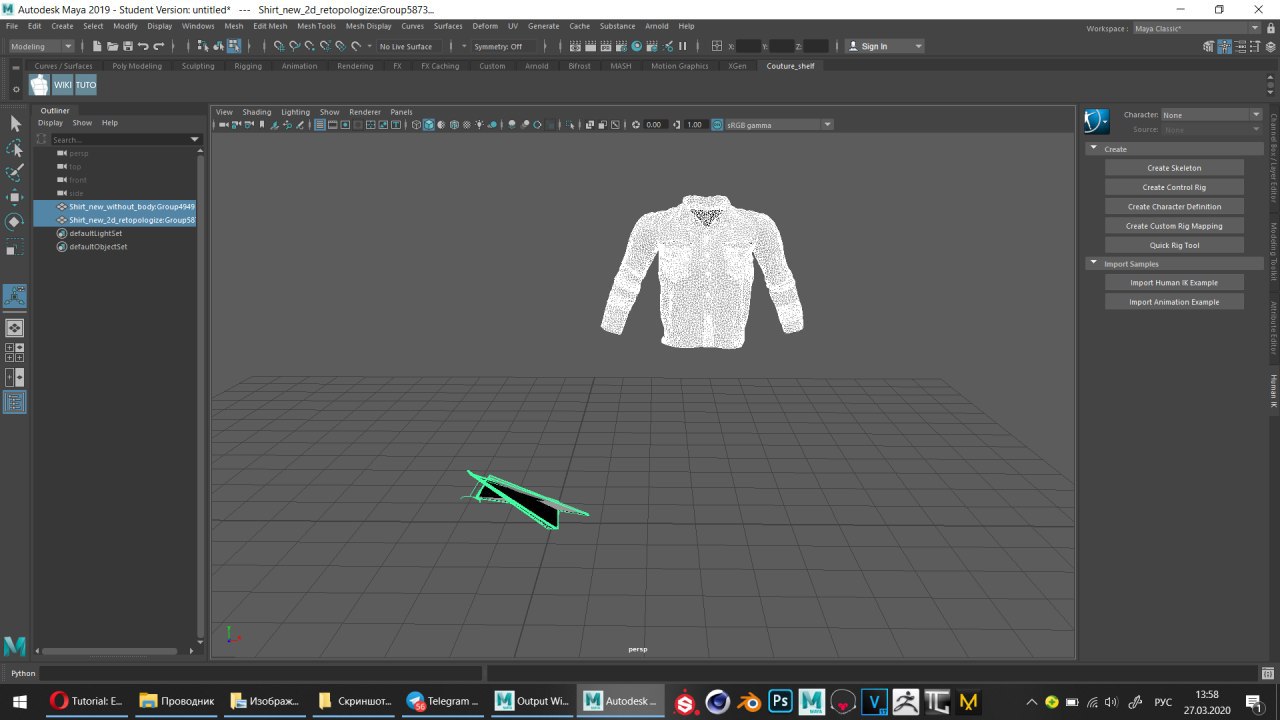Open Opera Tutorial window in taskbar
1280x720 pixels.
[x=87, y=701]
